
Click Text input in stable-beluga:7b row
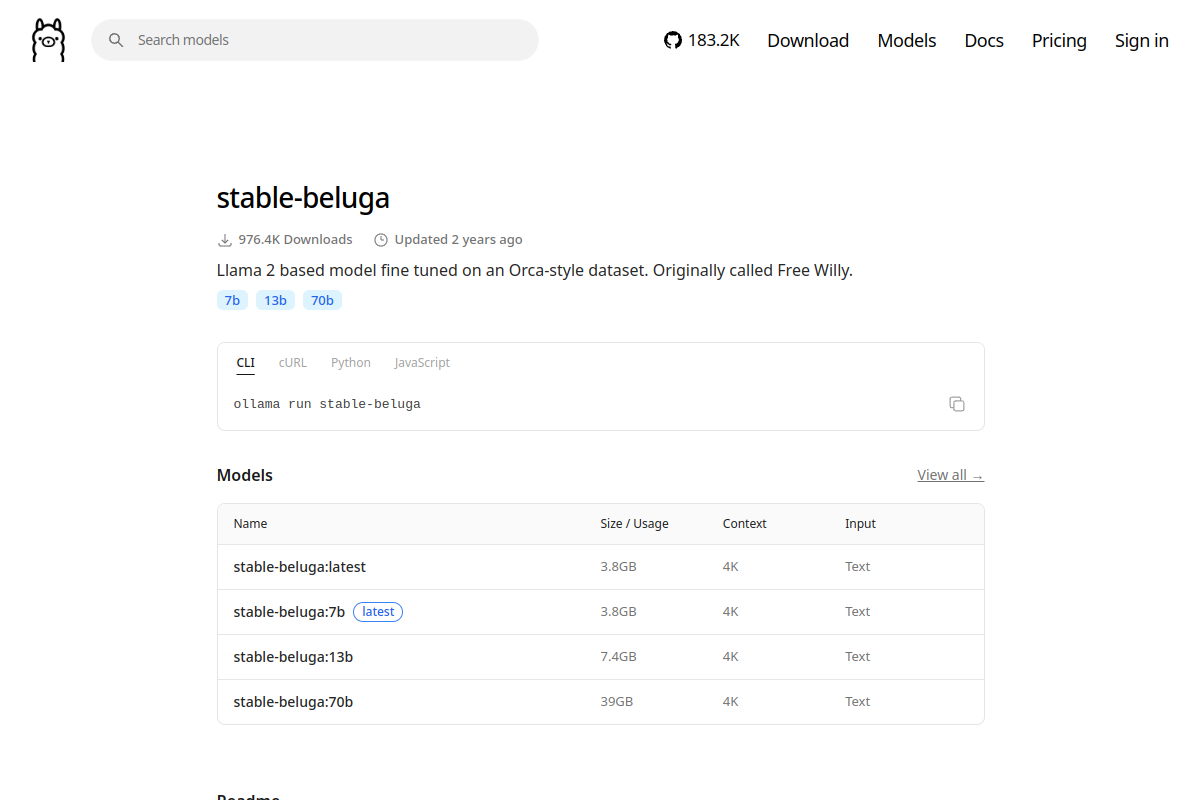pos(858,612)
